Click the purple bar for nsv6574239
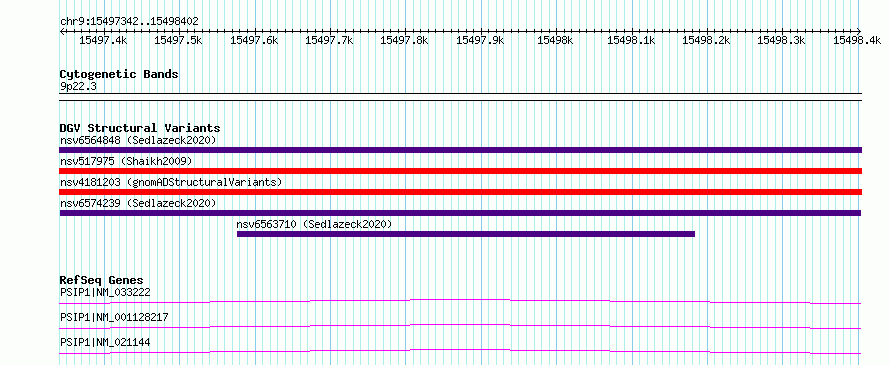Image resolution: width=890 pixels, height=365 pixels. tap(460, 213)
